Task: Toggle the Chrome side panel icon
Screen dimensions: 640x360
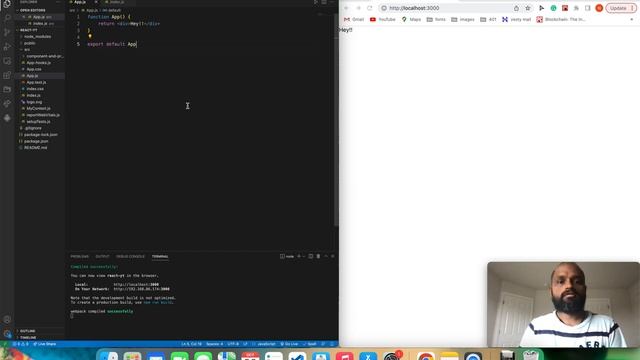Action: tap(587, 8)
